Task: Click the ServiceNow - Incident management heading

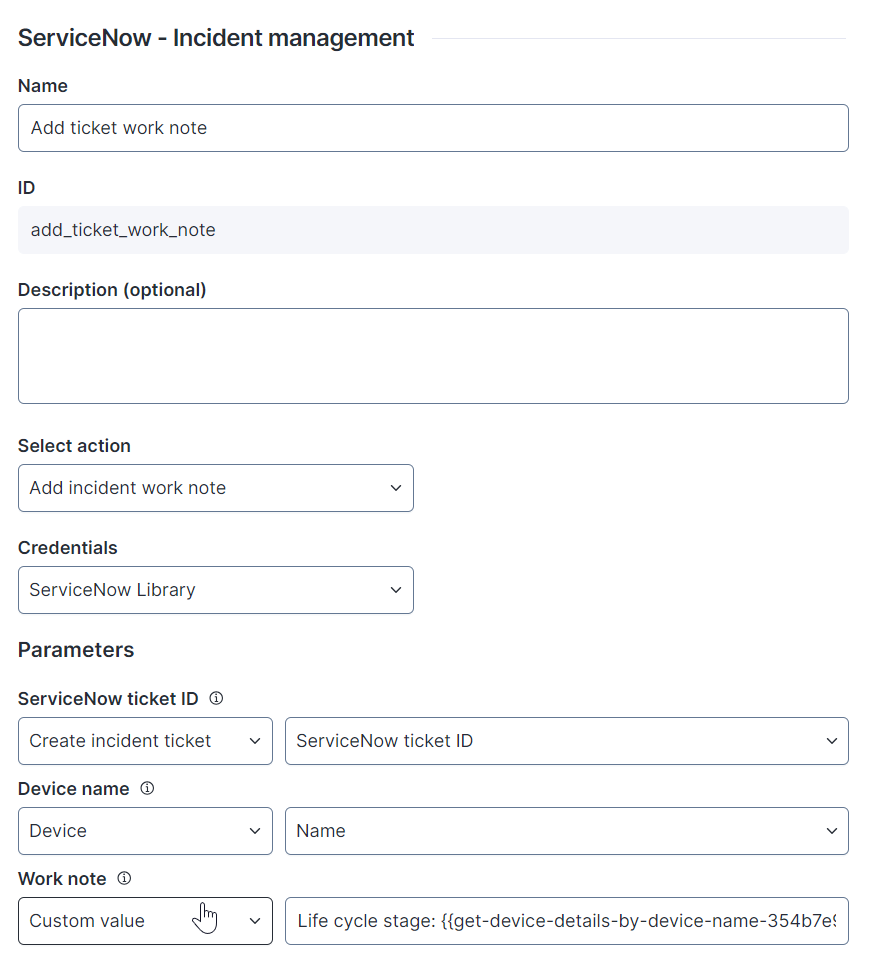Action: (x=216, y=38)
